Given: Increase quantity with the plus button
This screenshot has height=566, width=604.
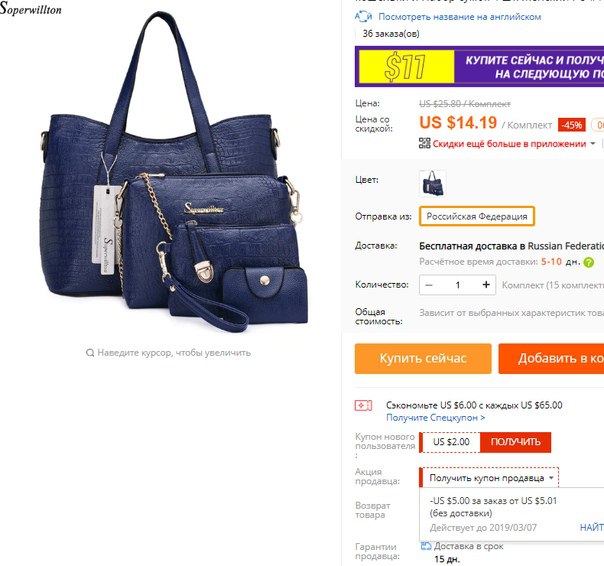Looking at the screenshot, I should pos(486,285).
